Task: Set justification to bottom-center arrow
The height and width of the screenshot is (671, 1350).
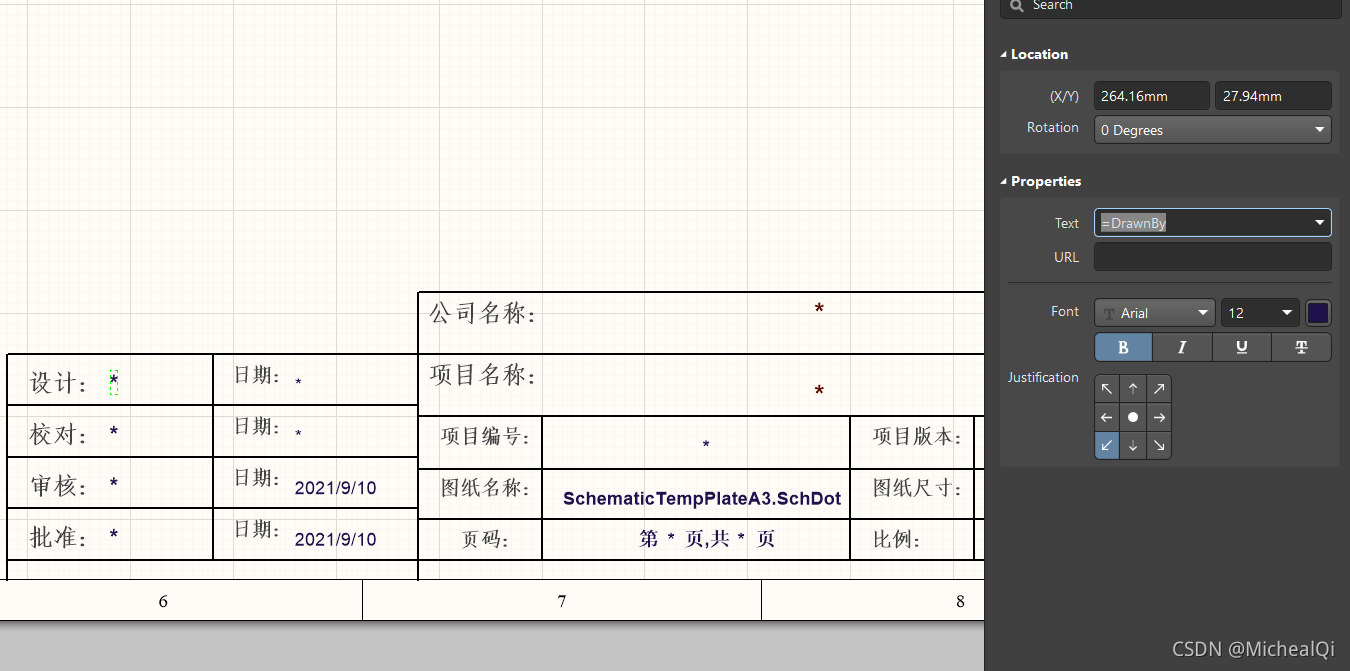Action: [x=1133, y=445]
